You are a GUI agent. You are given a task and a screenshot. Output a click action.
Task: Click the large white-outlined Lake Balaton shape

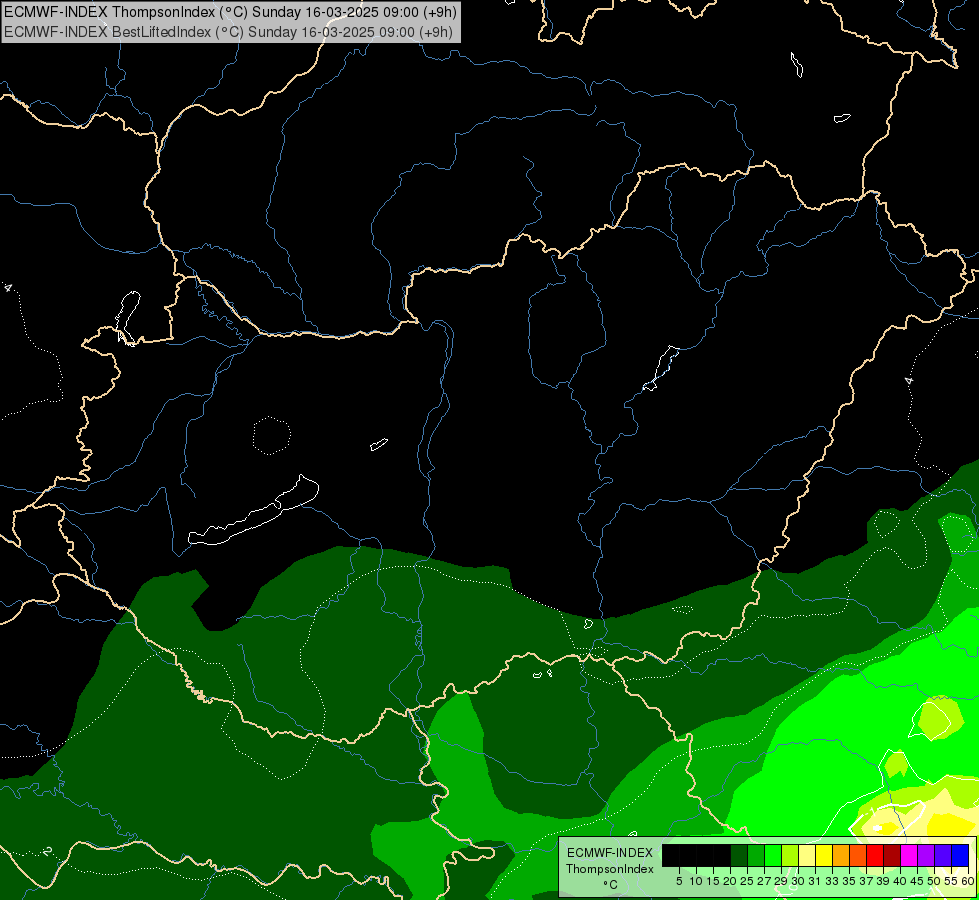click(x=253, y=511)
